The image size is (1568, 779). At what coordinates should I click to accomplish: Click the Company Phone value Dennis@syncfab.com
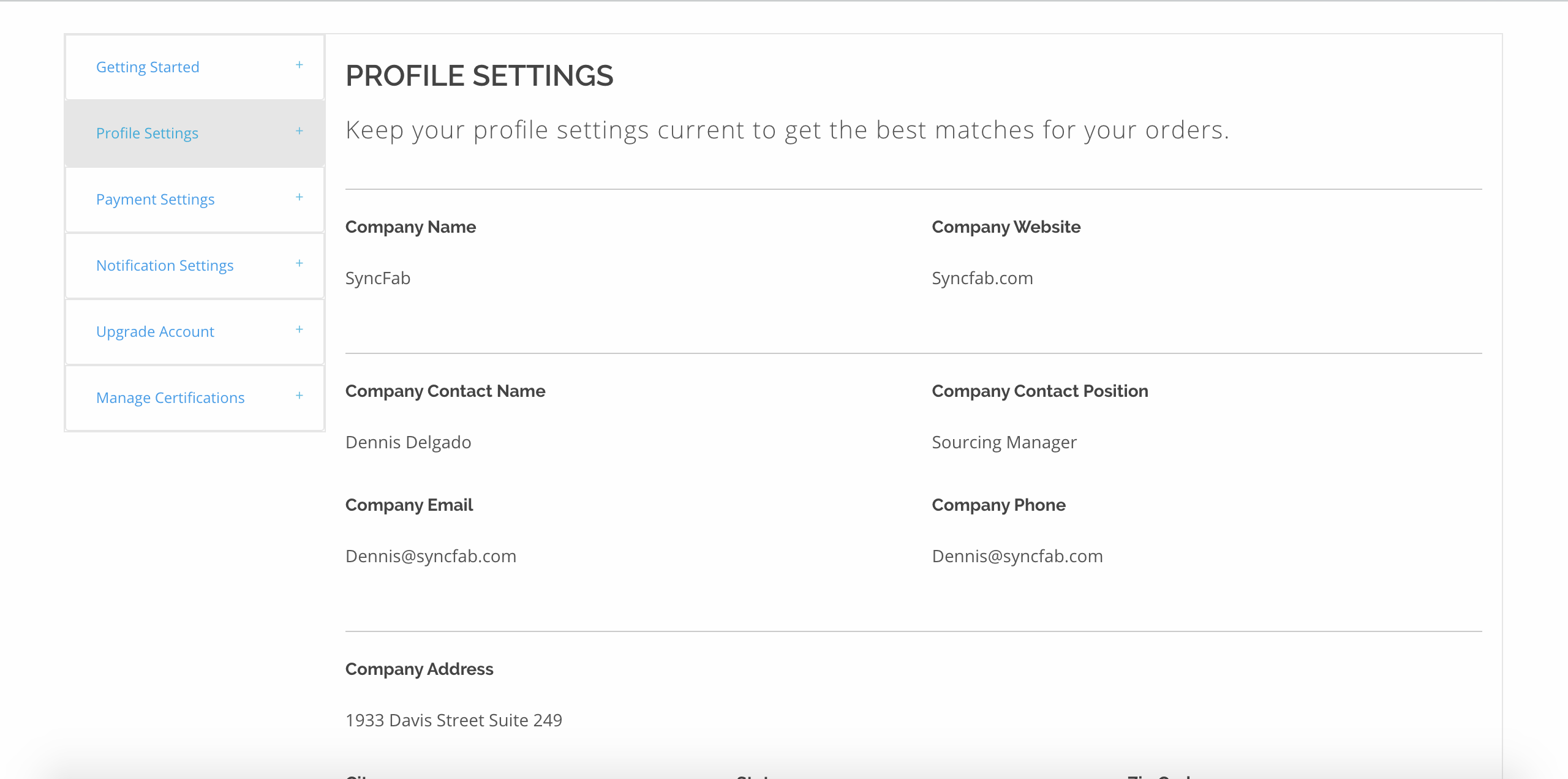pyautogui.click(x=1017, y=556)
